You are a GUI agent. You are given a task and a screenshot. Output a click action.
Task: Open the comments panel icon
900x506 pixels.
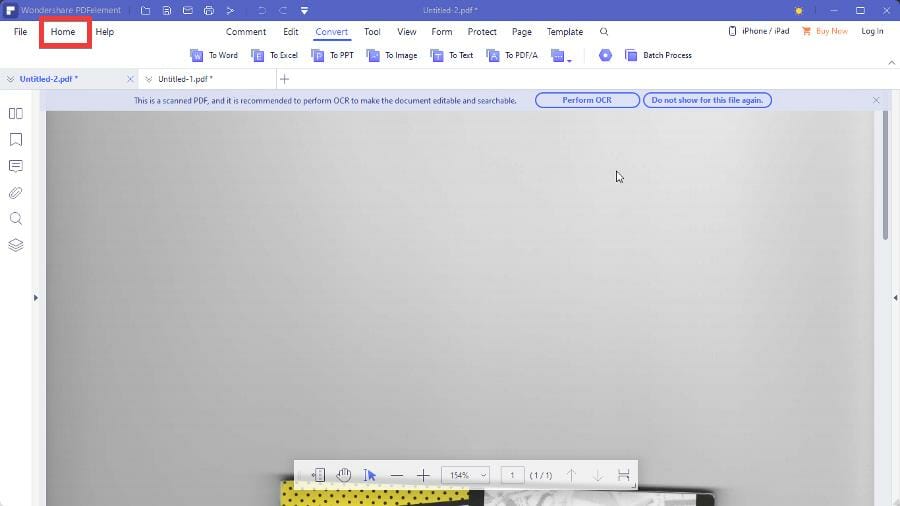point(16,166)
